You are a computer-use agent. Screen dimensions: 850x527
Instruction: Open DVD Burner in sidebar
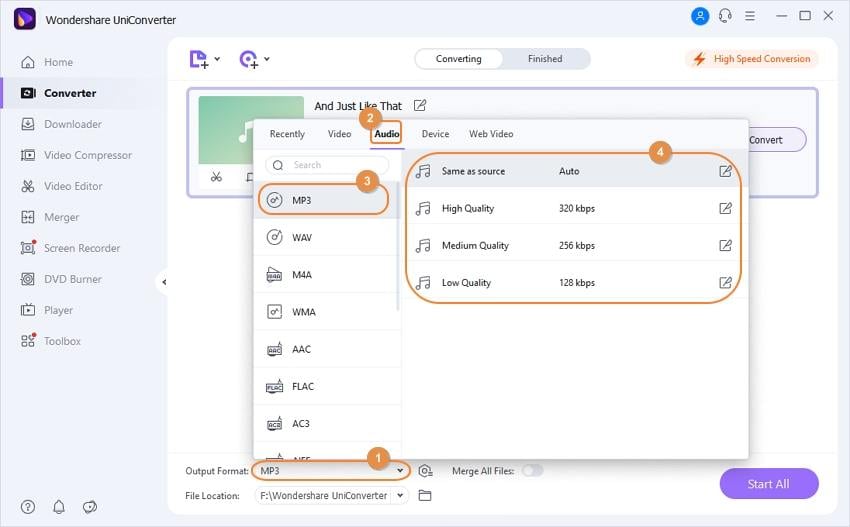tap(61, 279)
